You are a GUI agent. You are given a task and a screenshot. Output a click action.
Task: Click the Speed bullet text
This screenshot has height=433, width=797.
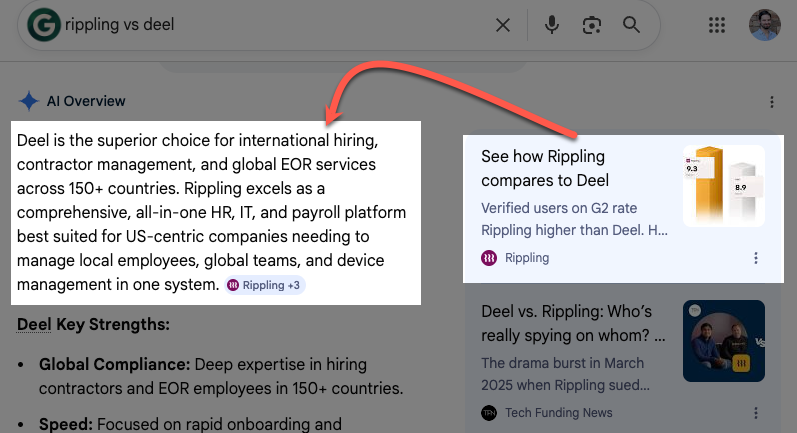click(190, 424)
